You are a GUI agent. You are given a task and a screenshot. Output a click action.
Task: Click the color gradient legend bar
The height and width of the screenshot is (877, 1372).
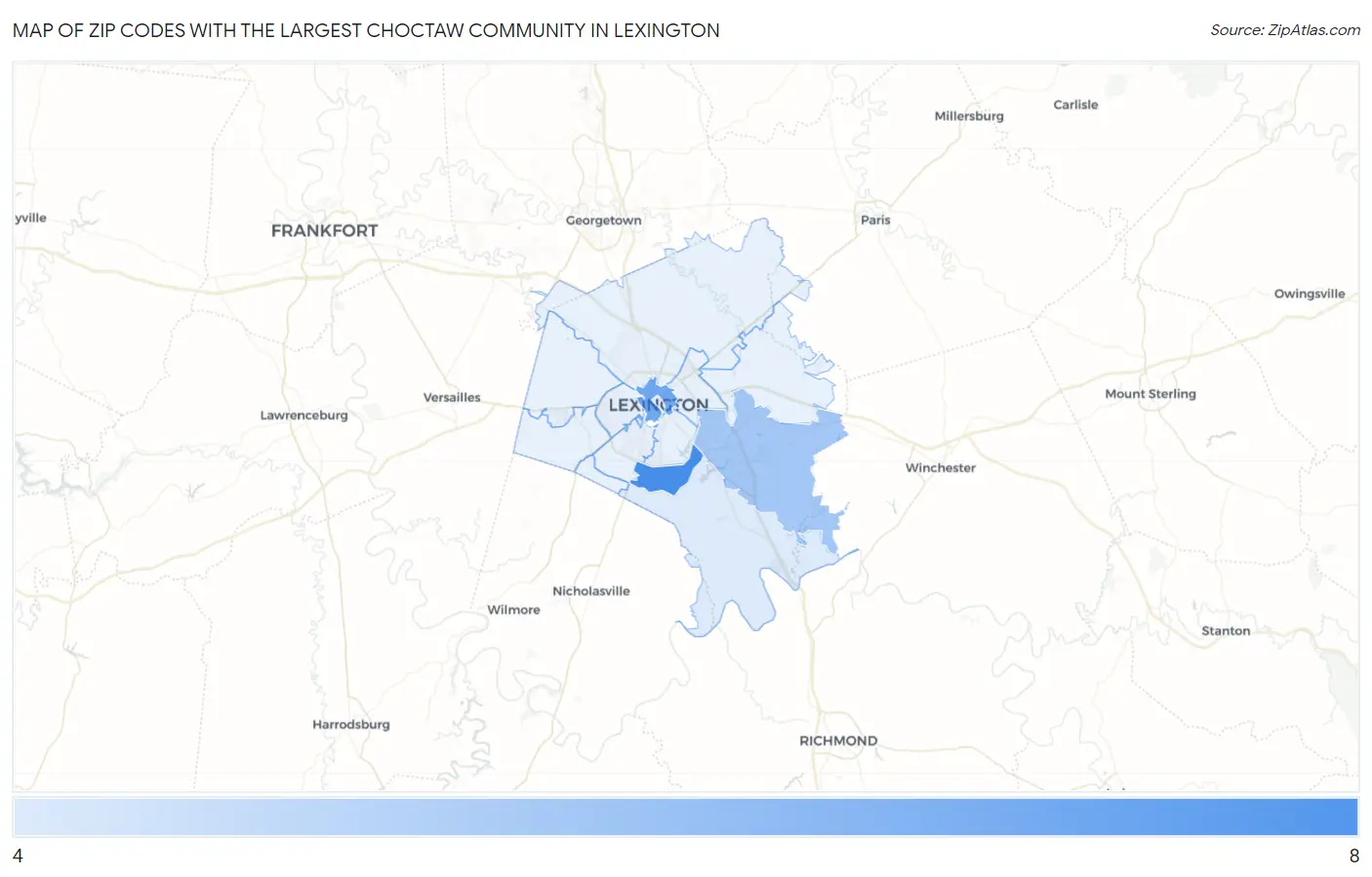(x=685, y=817)
